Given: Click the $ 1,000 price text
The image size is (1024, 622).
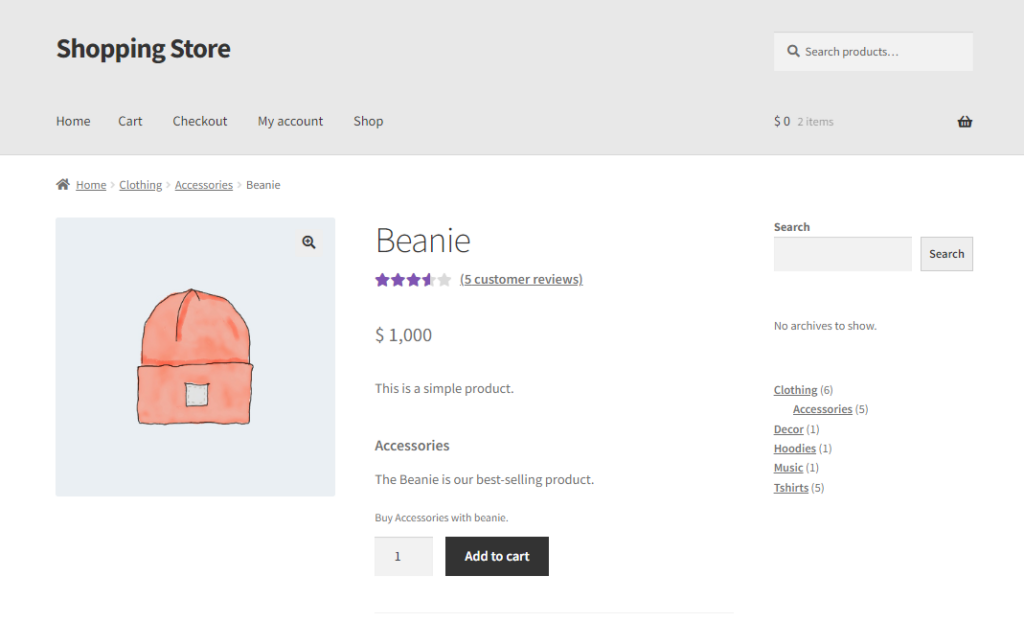Looking at the screenshot, I should [x=403, y=335].
